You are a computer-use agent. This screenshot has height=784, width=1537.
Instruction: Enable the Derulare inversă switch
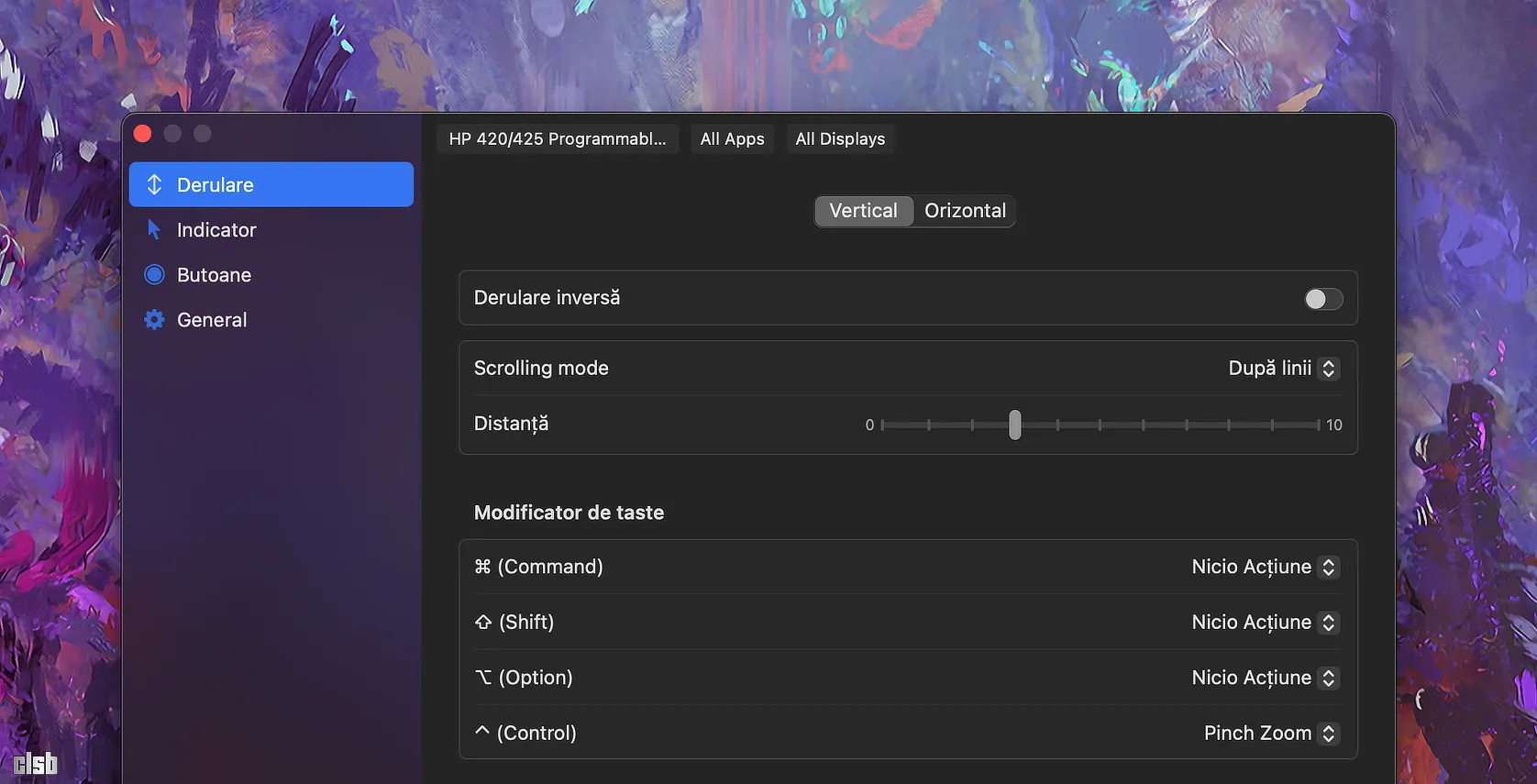tap(1323, 299)
